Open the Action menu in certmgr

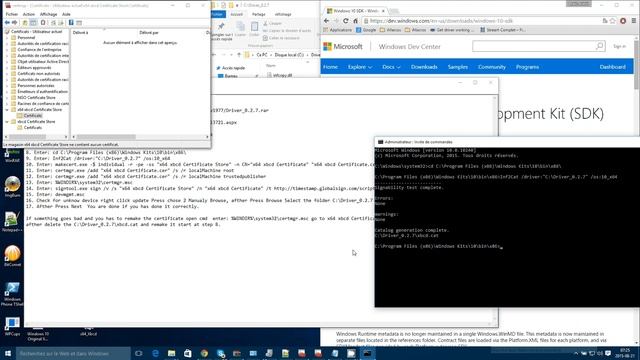[x=29, y=14]
